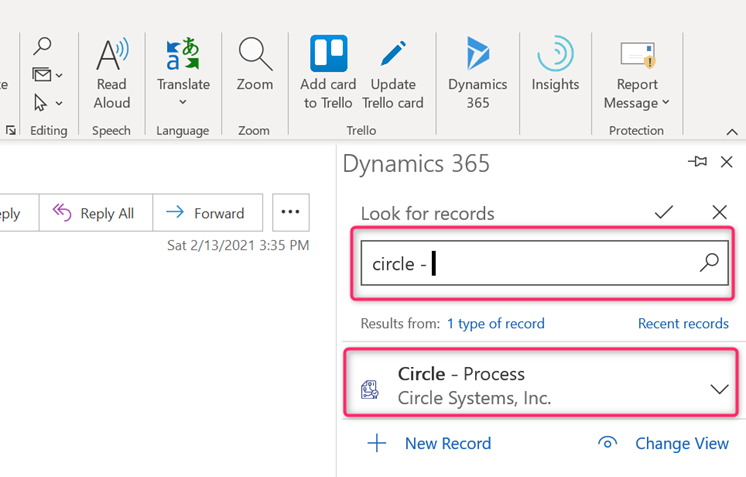
Task: Open the Select cursor dropdown in Editing
Action: click(x=47, y=102)
